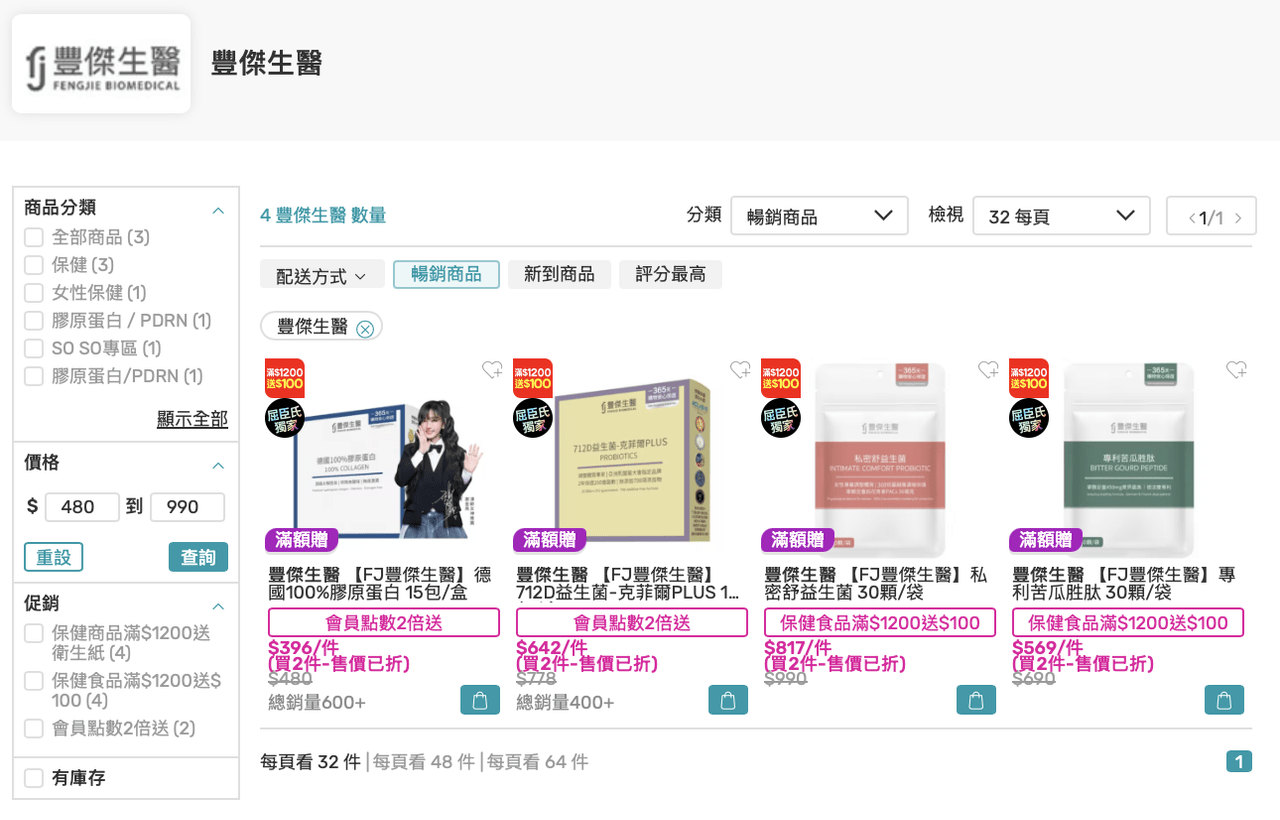Open the 配送方式 dropdown

[x=322, y=275]
